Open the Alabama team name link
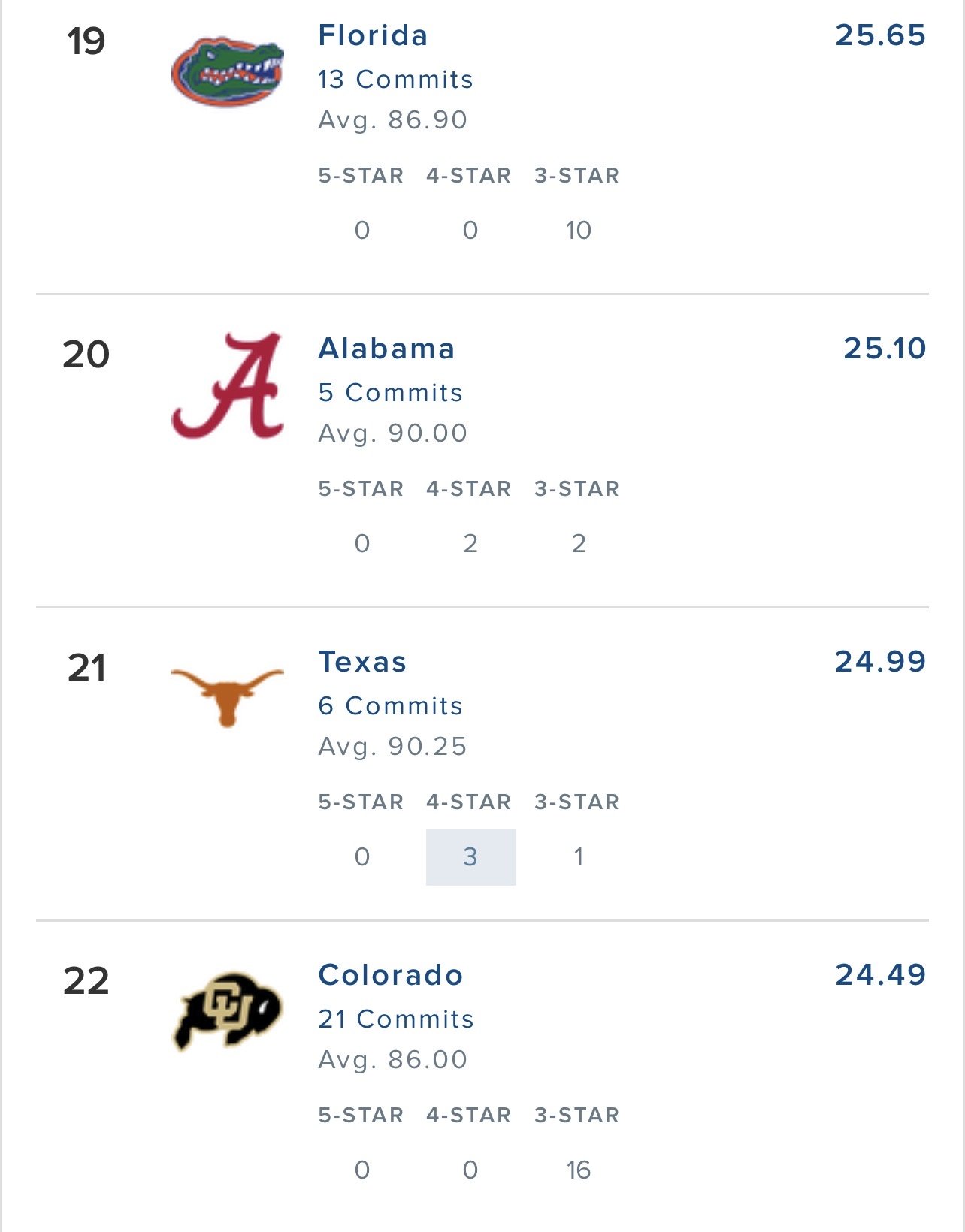 (x=386, y=349)
